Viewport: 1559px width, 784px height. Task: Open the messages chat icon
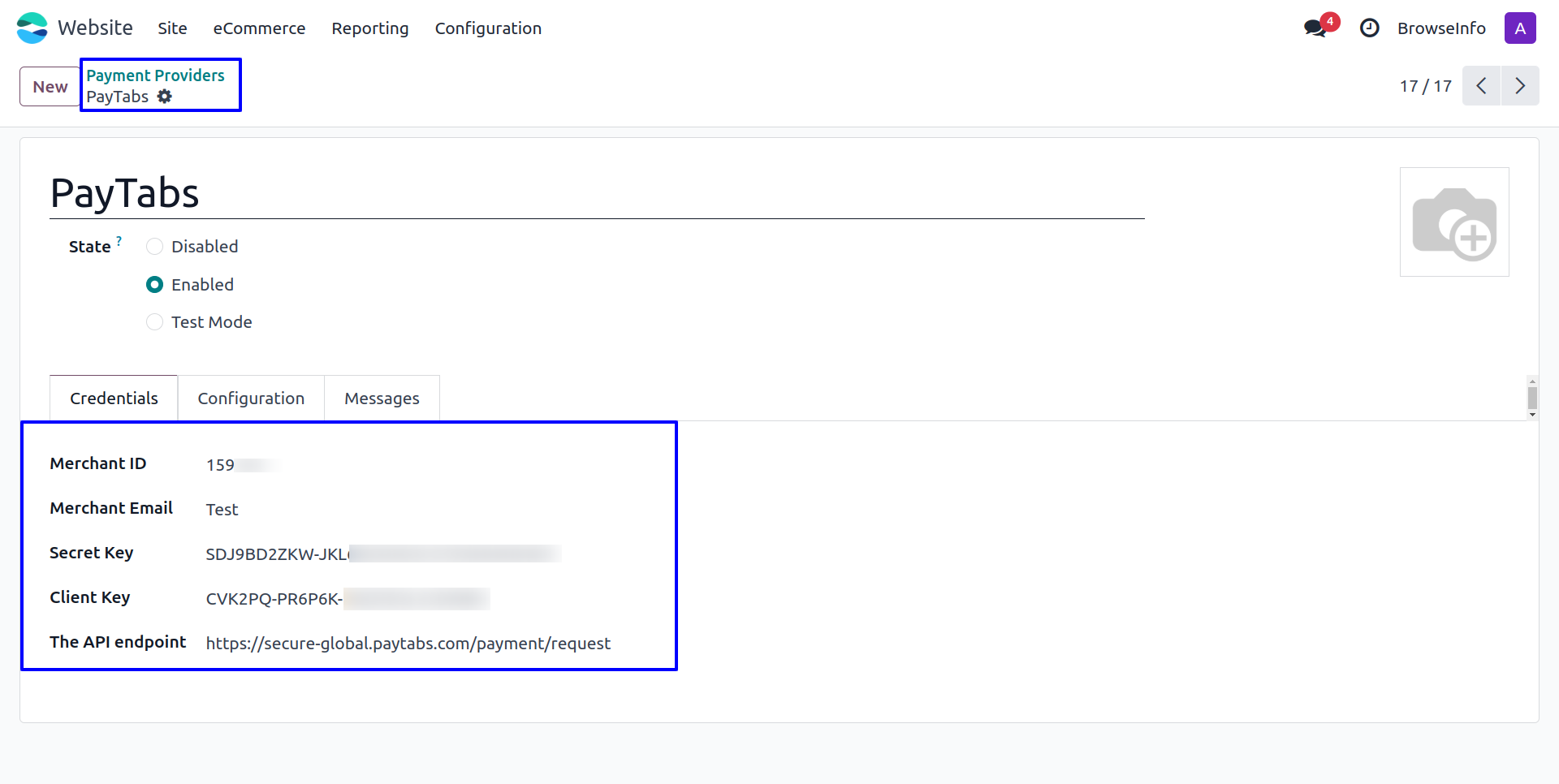[1315, 28]
